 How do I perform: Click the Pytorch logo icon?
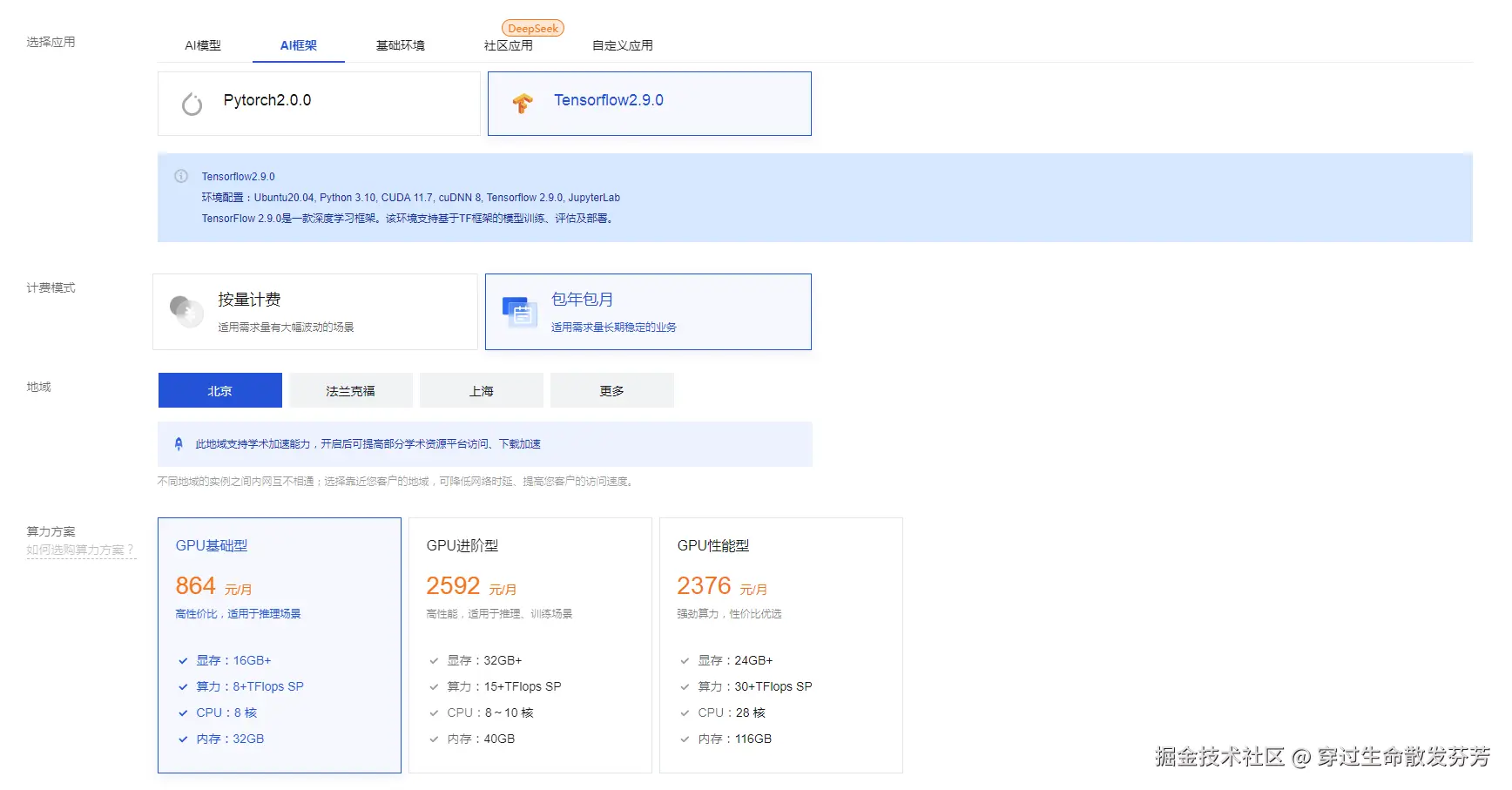[x=192, y=103]
